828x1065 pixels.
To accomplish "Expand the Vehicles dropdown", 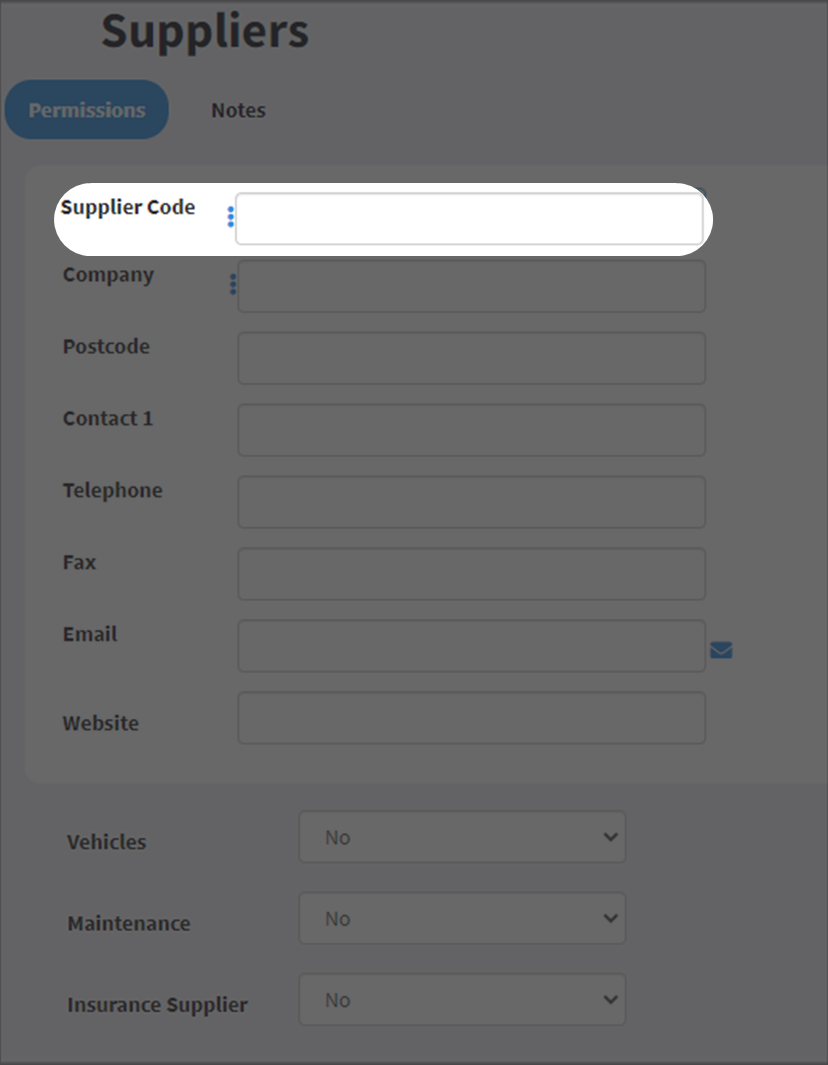I will (x=462, y=837).
